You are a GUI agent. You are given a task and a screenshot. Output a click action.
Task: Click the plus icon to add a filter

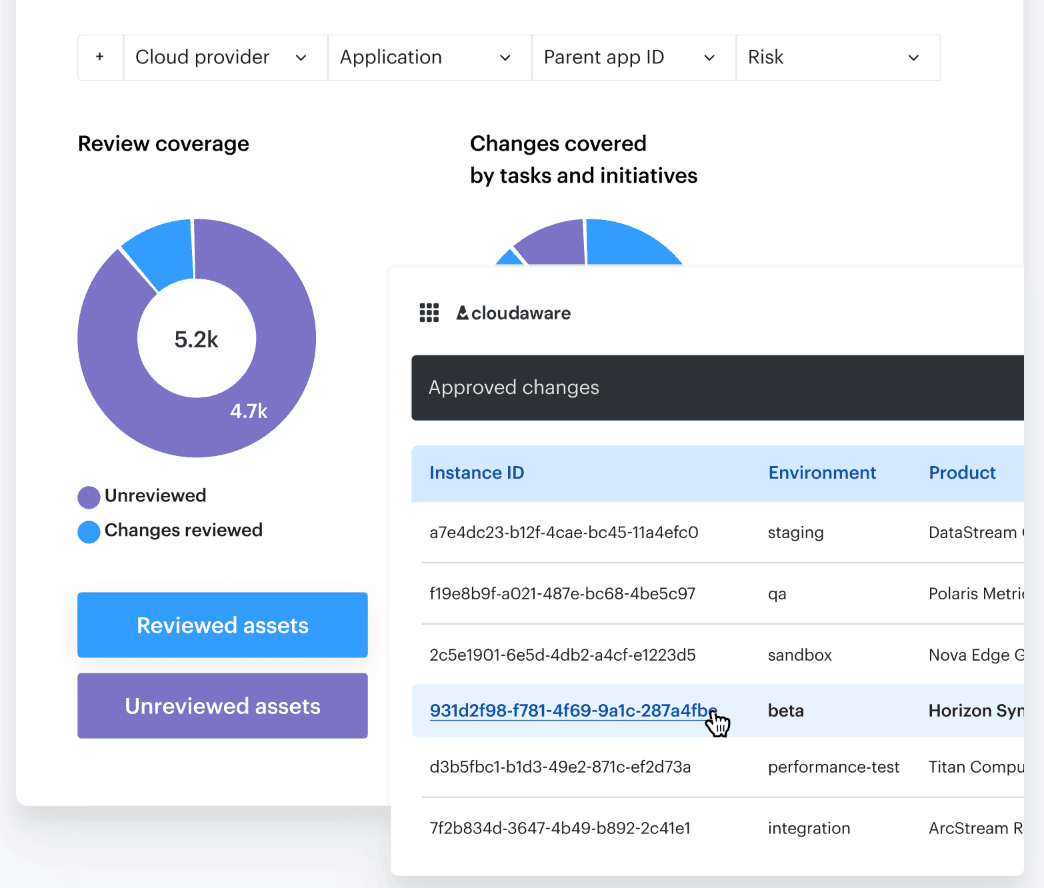100,57
